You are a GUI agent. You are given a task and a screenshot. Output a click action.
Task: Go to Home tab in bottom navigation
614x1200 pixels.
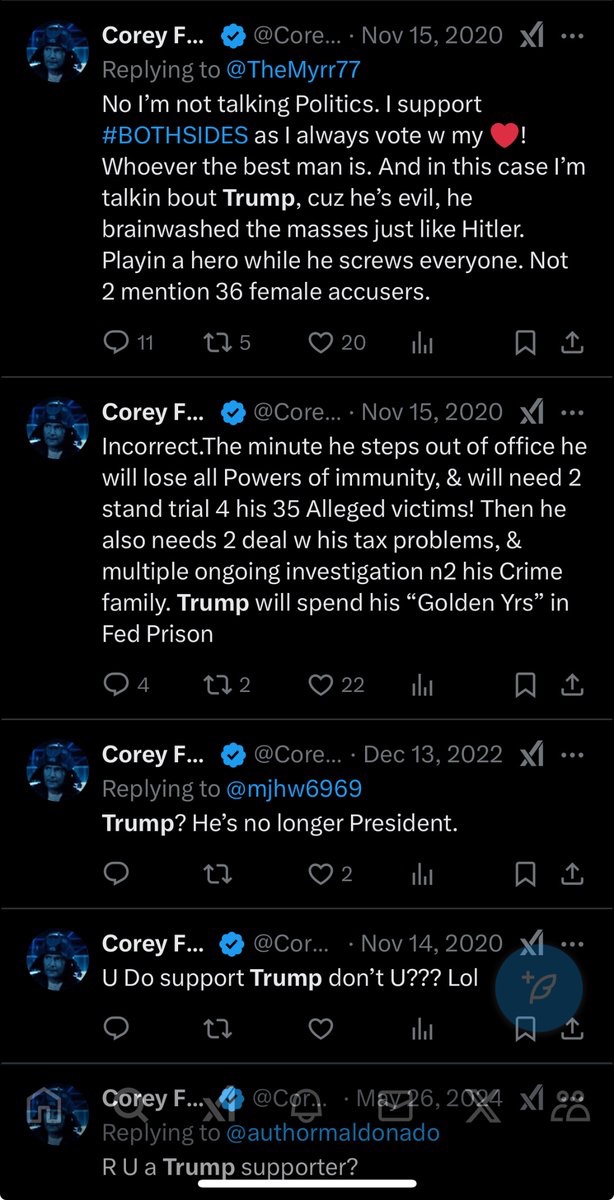(x=44, y=1104)
